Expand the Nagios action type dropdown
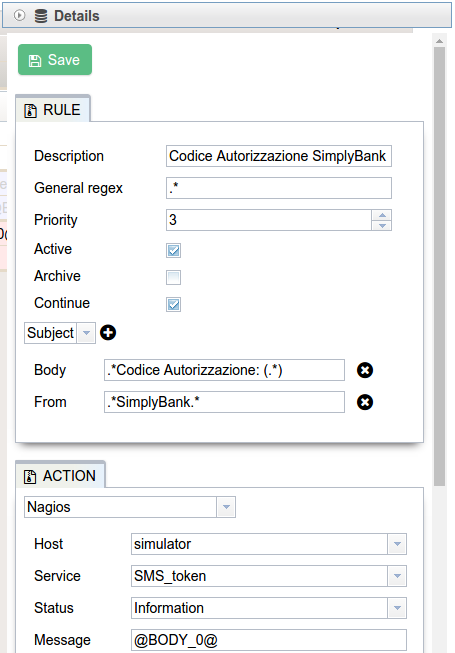This screenshot has height=653, width=455. (x=226, y=507)
